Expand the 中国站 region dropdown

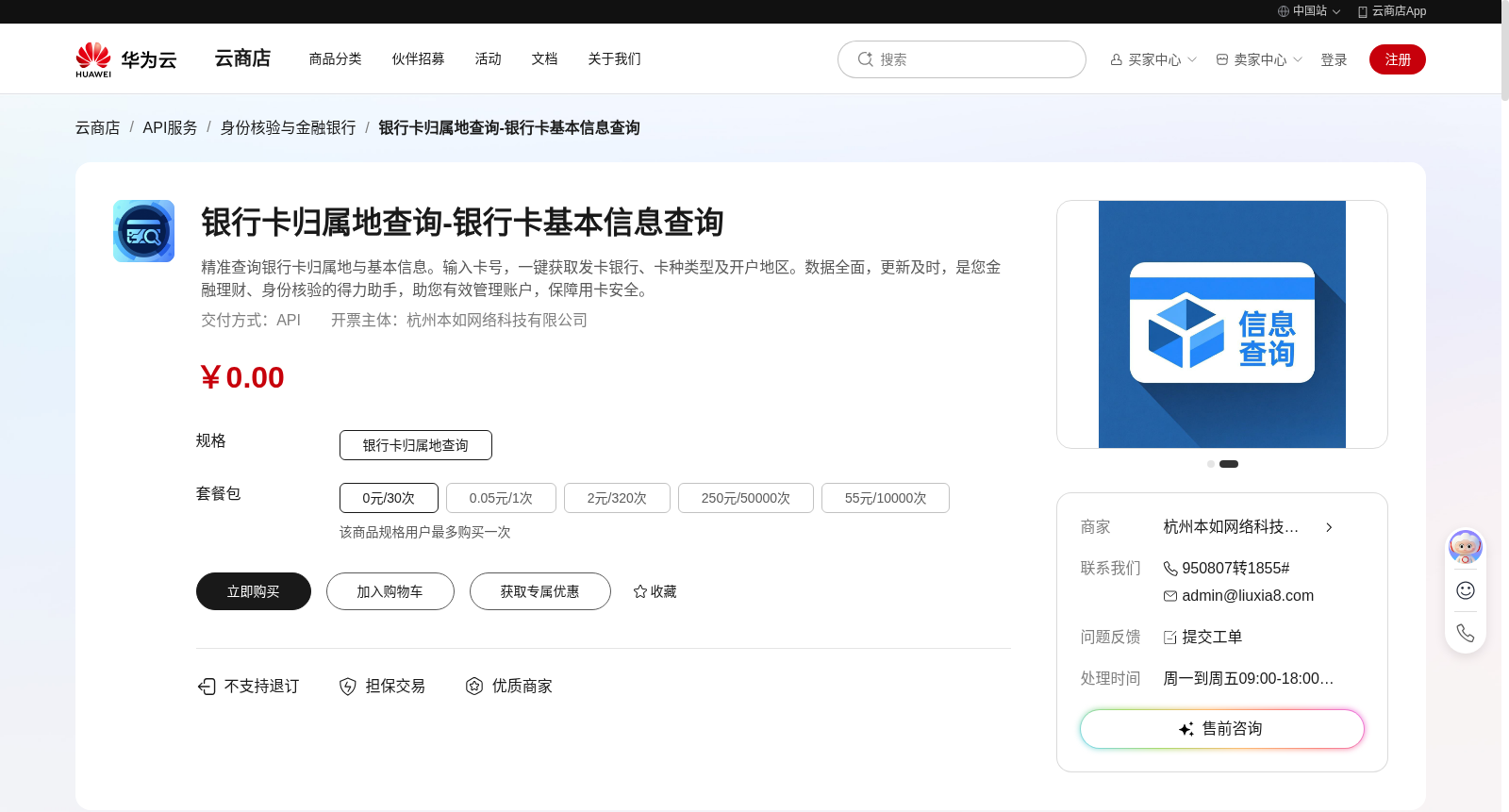1336,12
